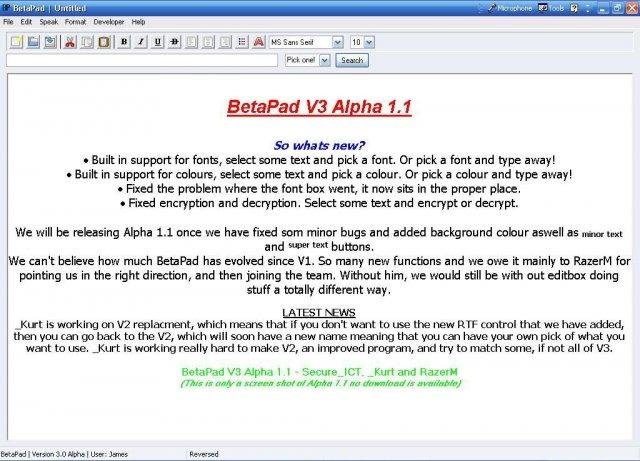
Task: Toggle strikethrough formatting in the toolbar
Action: [x=174, y=42]
